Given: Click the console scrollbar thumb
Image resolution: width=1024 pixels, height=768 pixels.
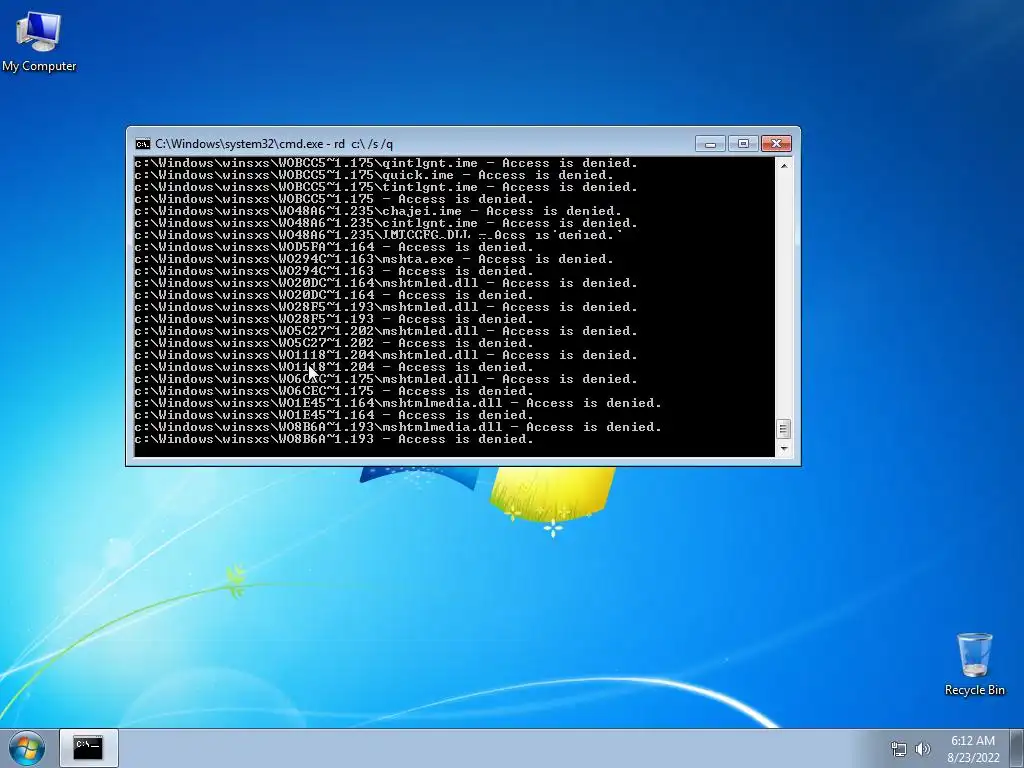Looking at the screenshot, I should (x=784, y=429).
